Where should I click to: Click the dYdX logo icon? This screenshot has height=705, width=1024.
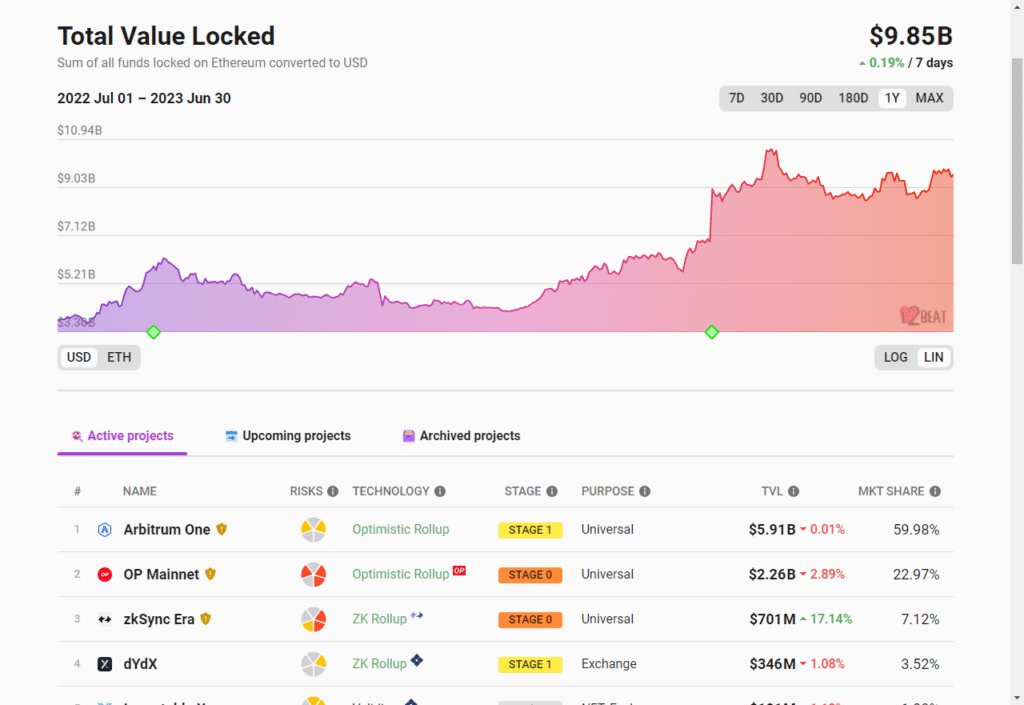(104, 664)
